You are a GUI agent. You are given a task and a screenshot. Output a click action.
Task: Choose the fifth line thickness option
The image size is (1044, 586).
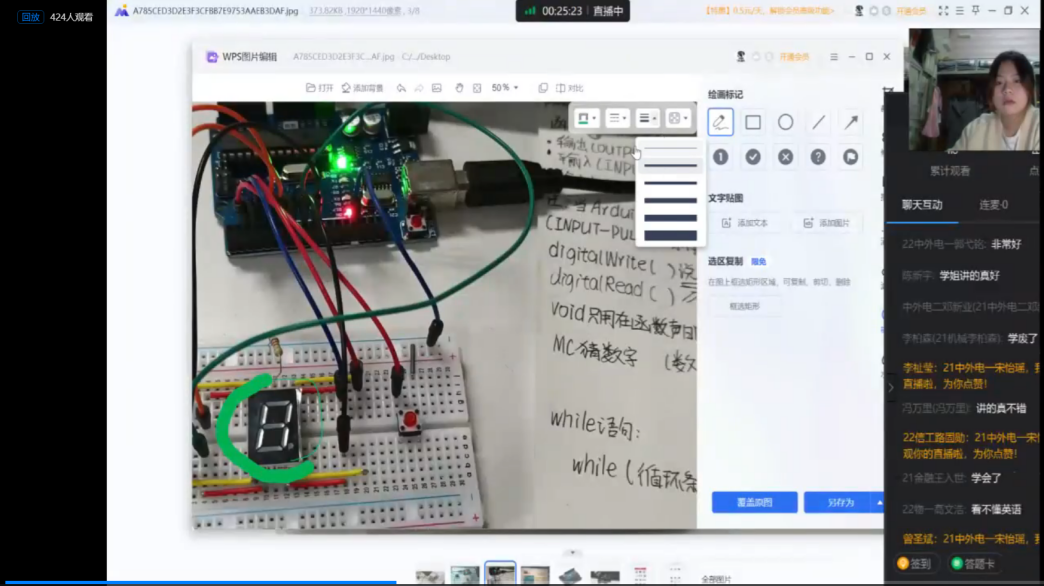pos(670,218)
